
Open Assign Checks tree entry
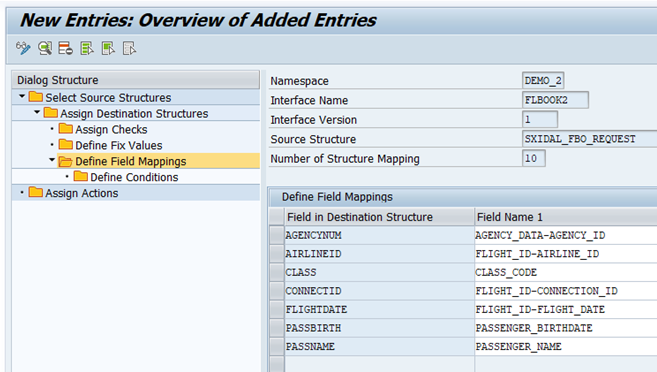pos(111,129)
